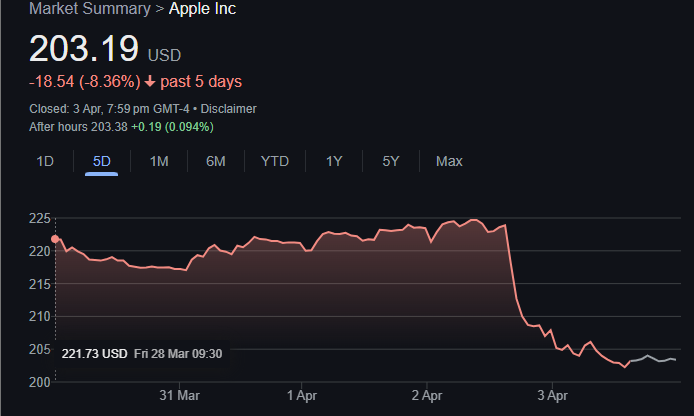Click the 221.73 USD tooltip label
The width and height of the screenshot is (694, 416).
94,353
